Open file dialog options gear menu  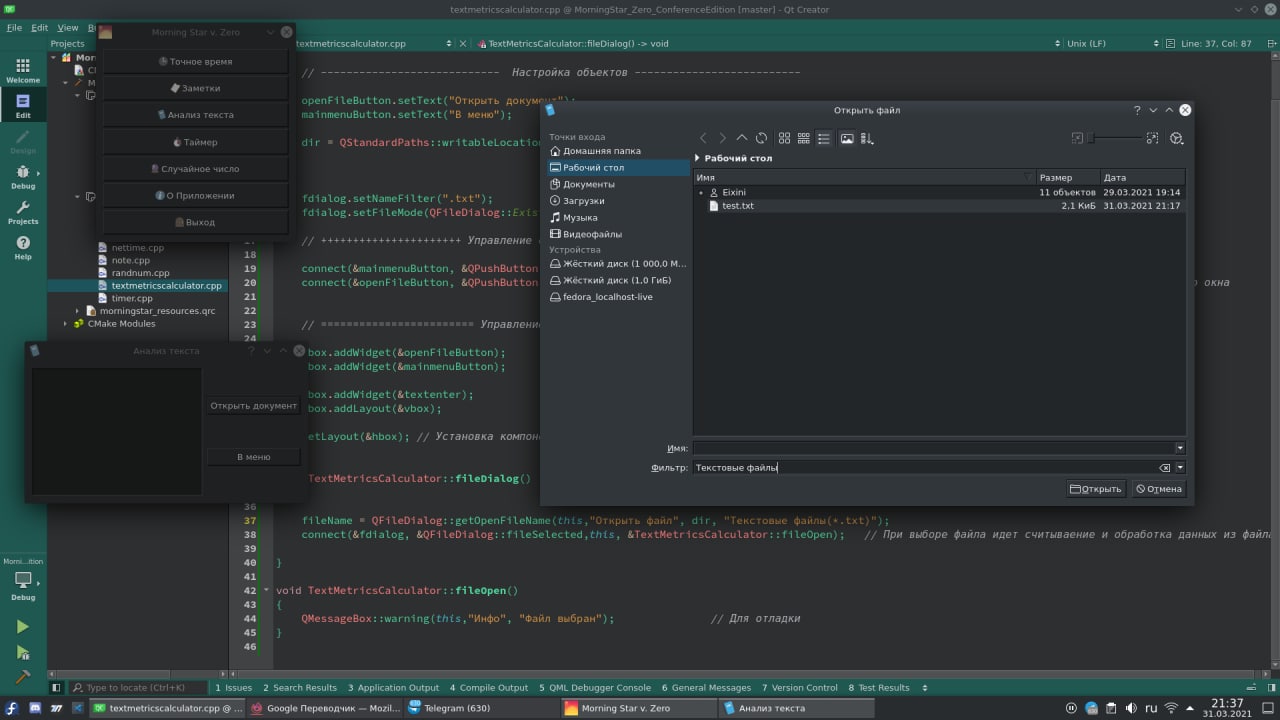click(1176, 138)
